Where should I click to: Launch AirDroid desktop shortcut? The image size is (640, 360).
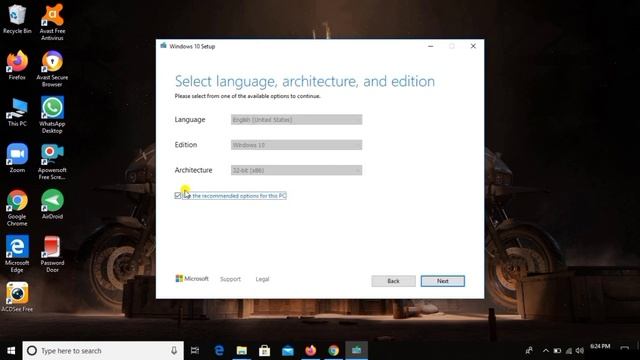pyautogui.click(x=52, y=204)
